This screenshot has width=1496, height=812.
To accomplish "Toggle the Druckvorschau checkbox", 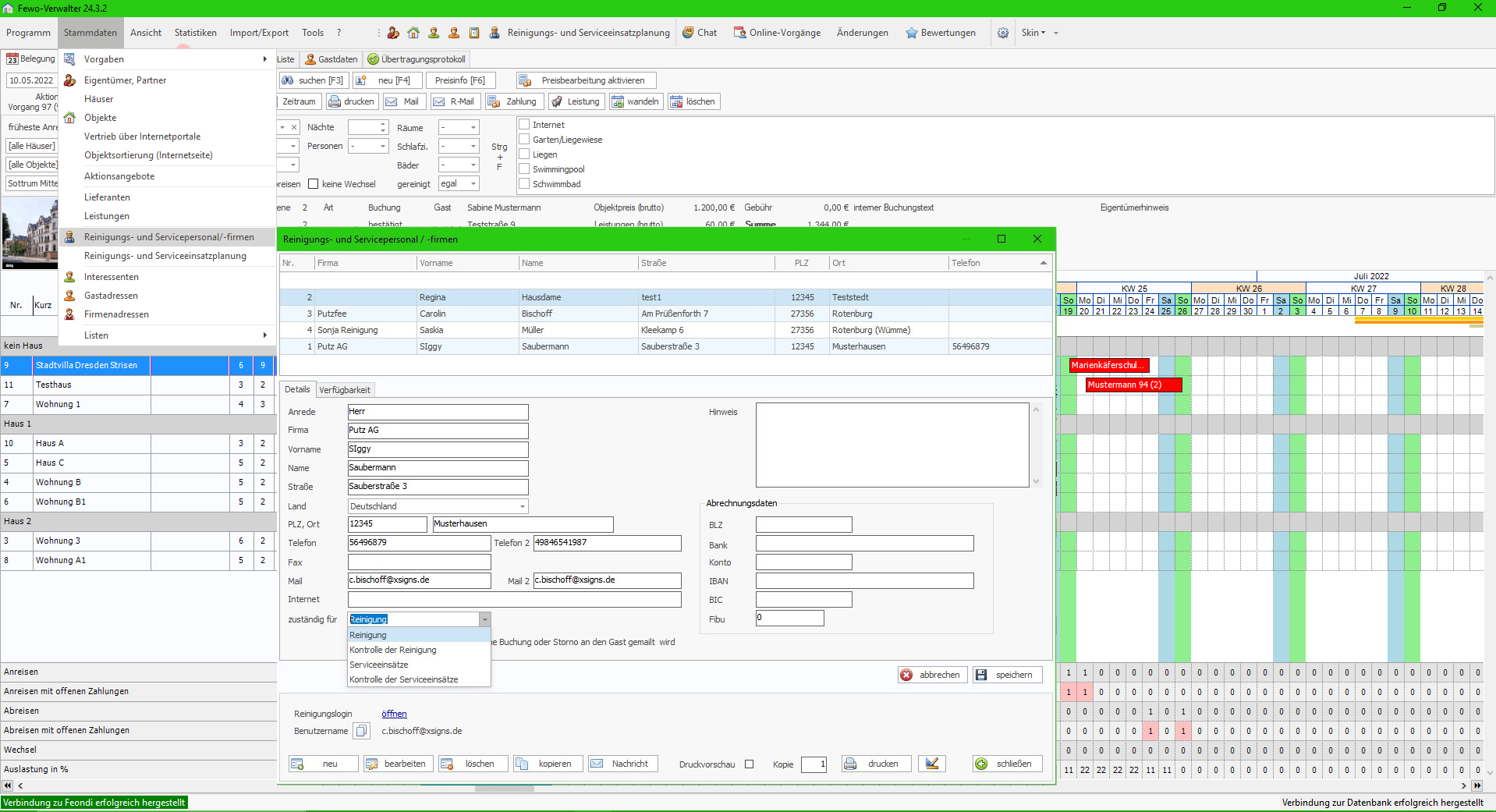I will pyautogui.click(x=750, y=764).
